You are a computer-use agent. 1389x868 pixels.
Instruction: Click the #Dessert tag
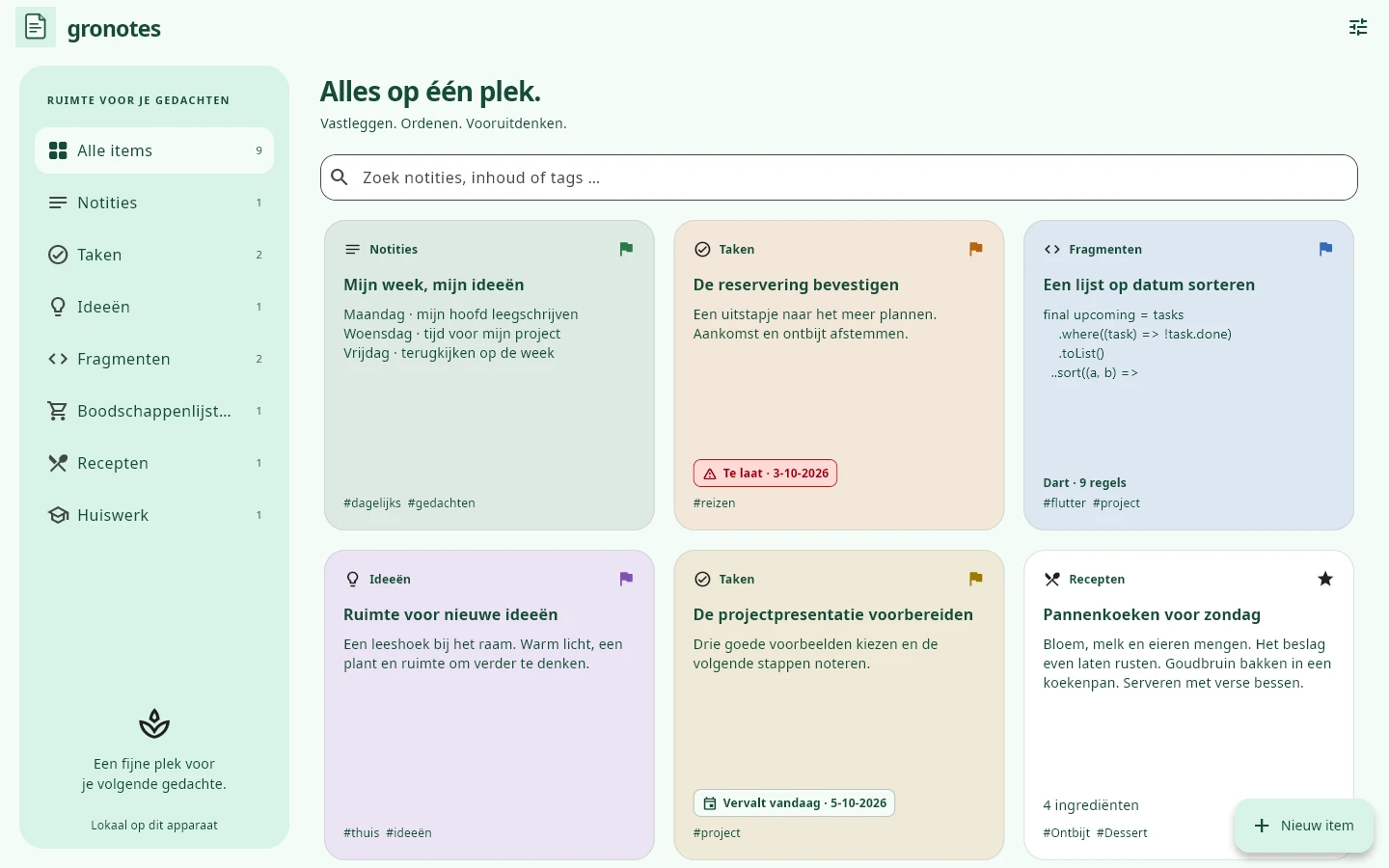click(1123, 833)
